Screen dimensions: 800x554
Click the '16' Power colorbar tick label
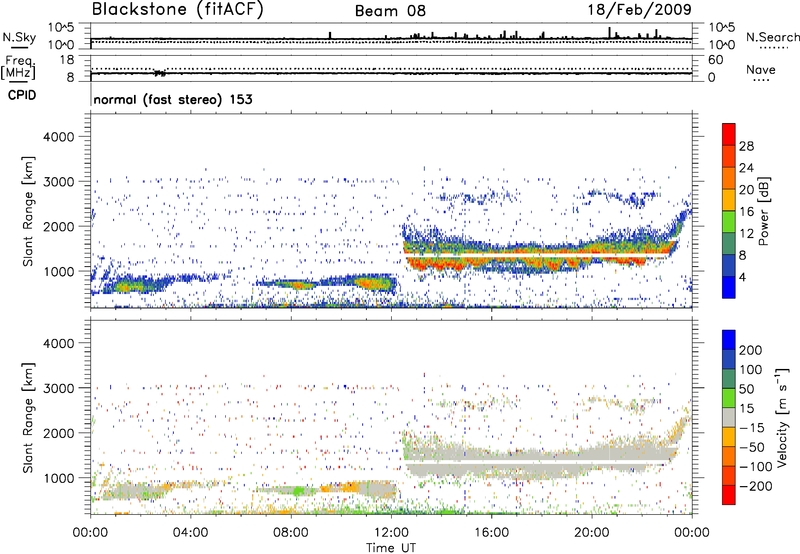point(746,212)
